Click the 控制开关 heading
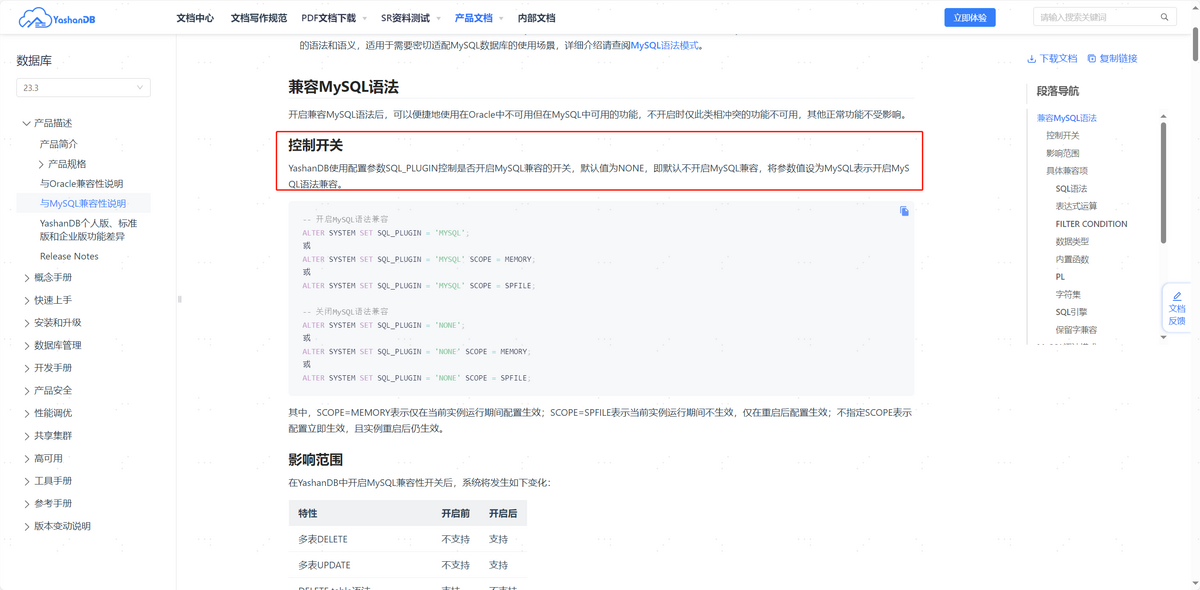The image size is (1200, 590). [316, 145]
